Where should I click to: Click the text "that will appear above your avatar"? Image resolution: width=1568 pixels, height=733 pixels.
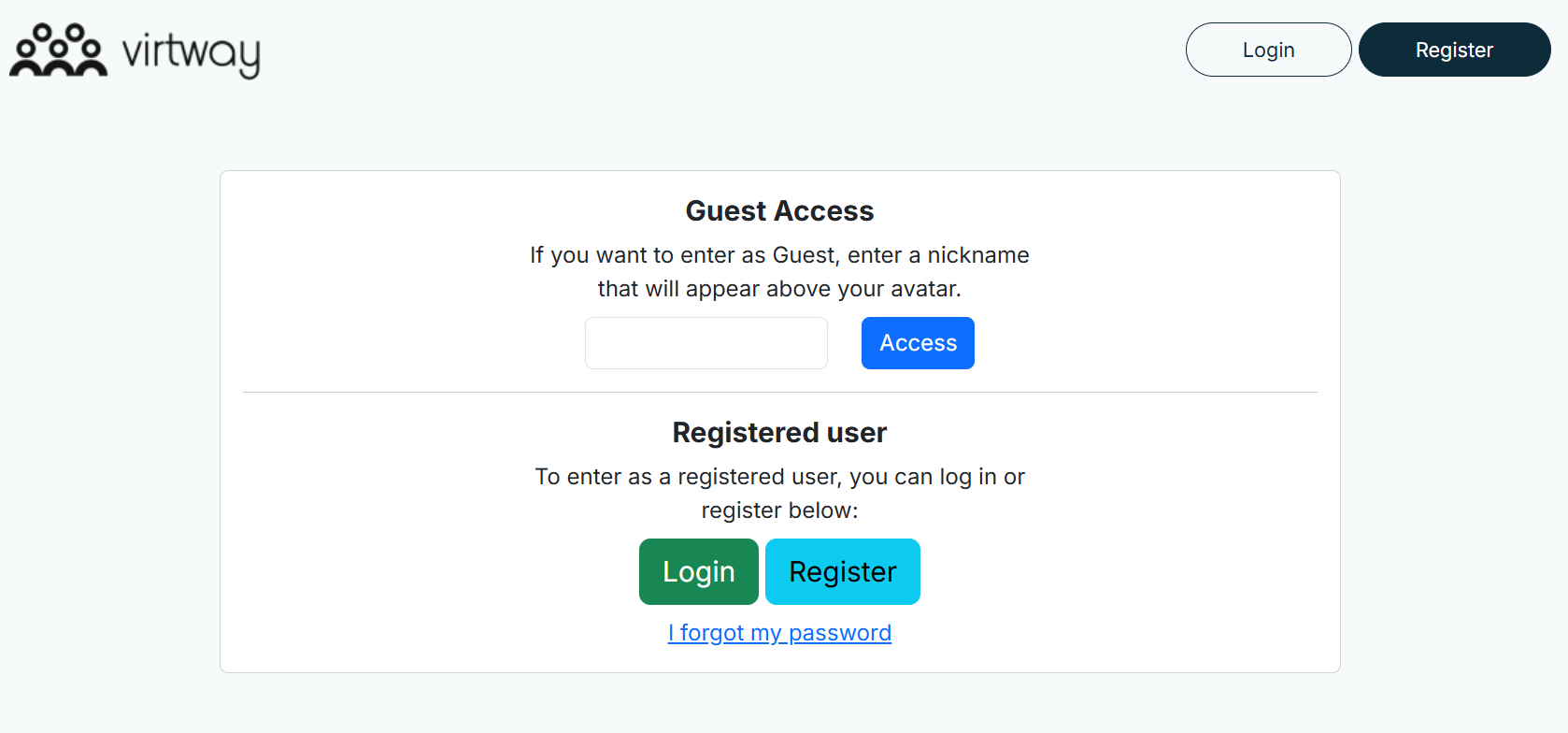tap(779, 289)
